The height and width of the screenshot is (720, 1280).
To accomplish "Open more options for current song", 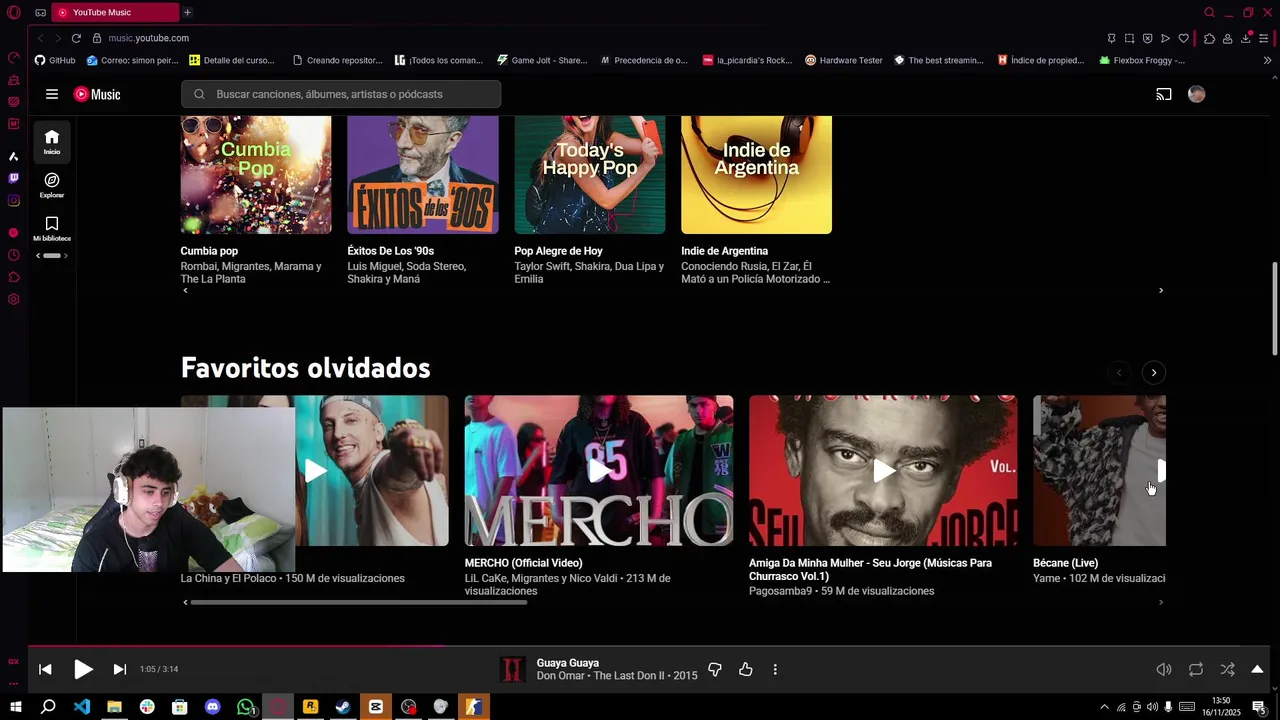I will (775, 669).
